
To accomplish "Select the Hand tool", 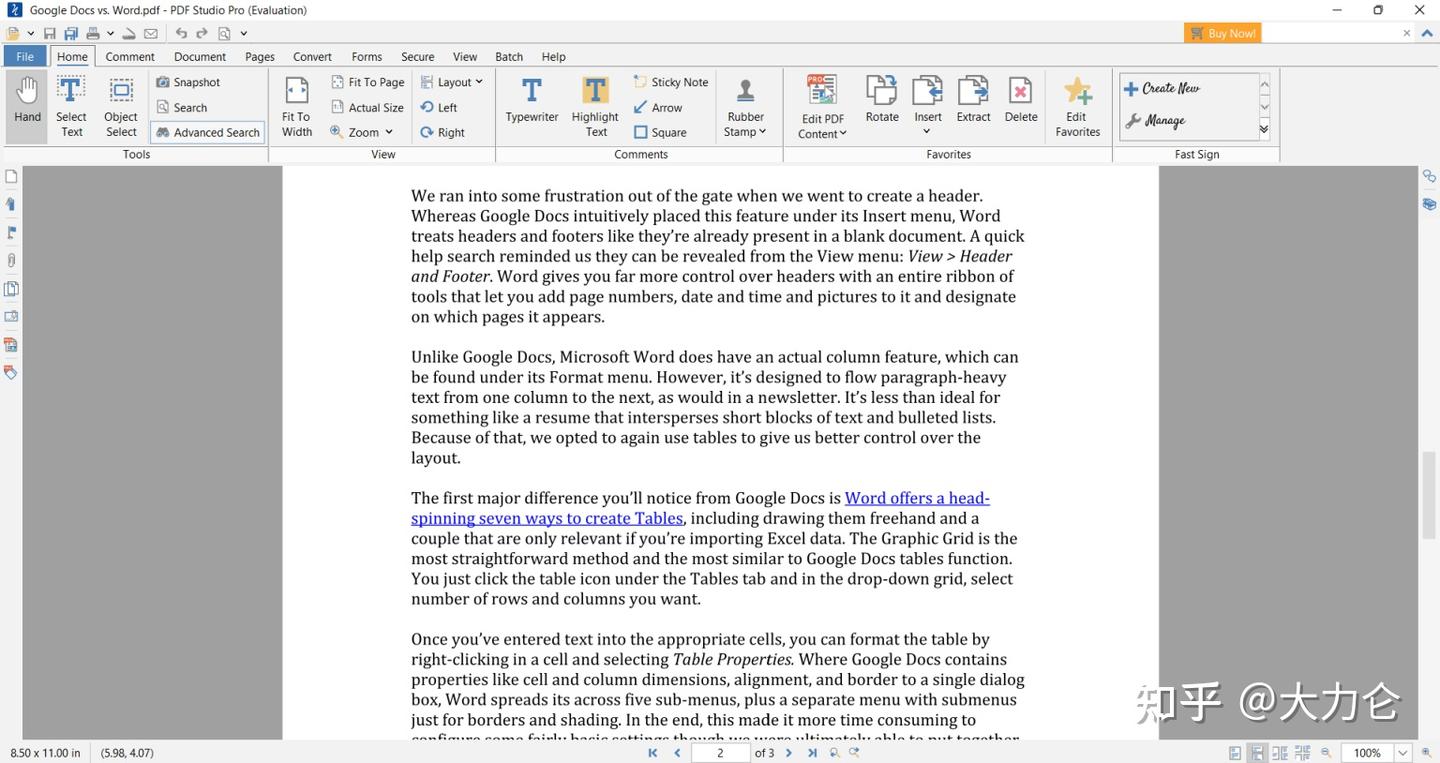I will [x=27, y=106].
